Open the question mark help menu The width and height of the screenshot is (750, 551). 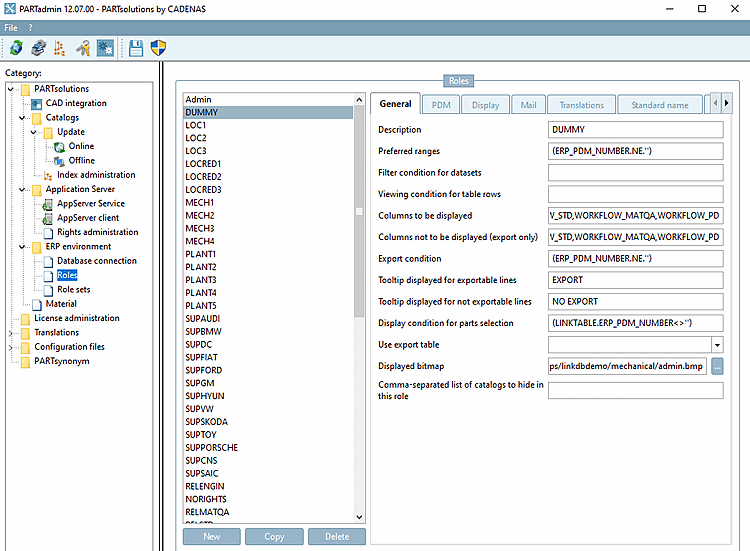(30, 28)
